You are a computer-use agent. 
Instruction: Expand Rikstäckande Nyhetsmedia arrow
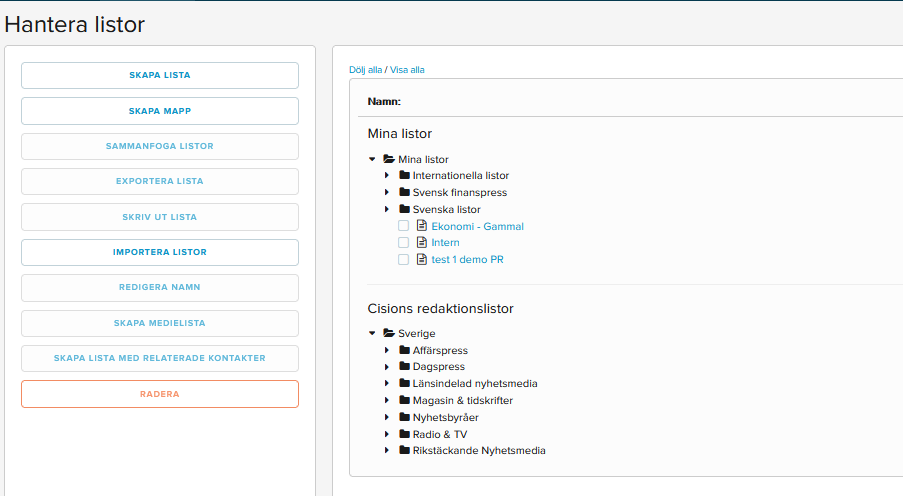point(387,450)
